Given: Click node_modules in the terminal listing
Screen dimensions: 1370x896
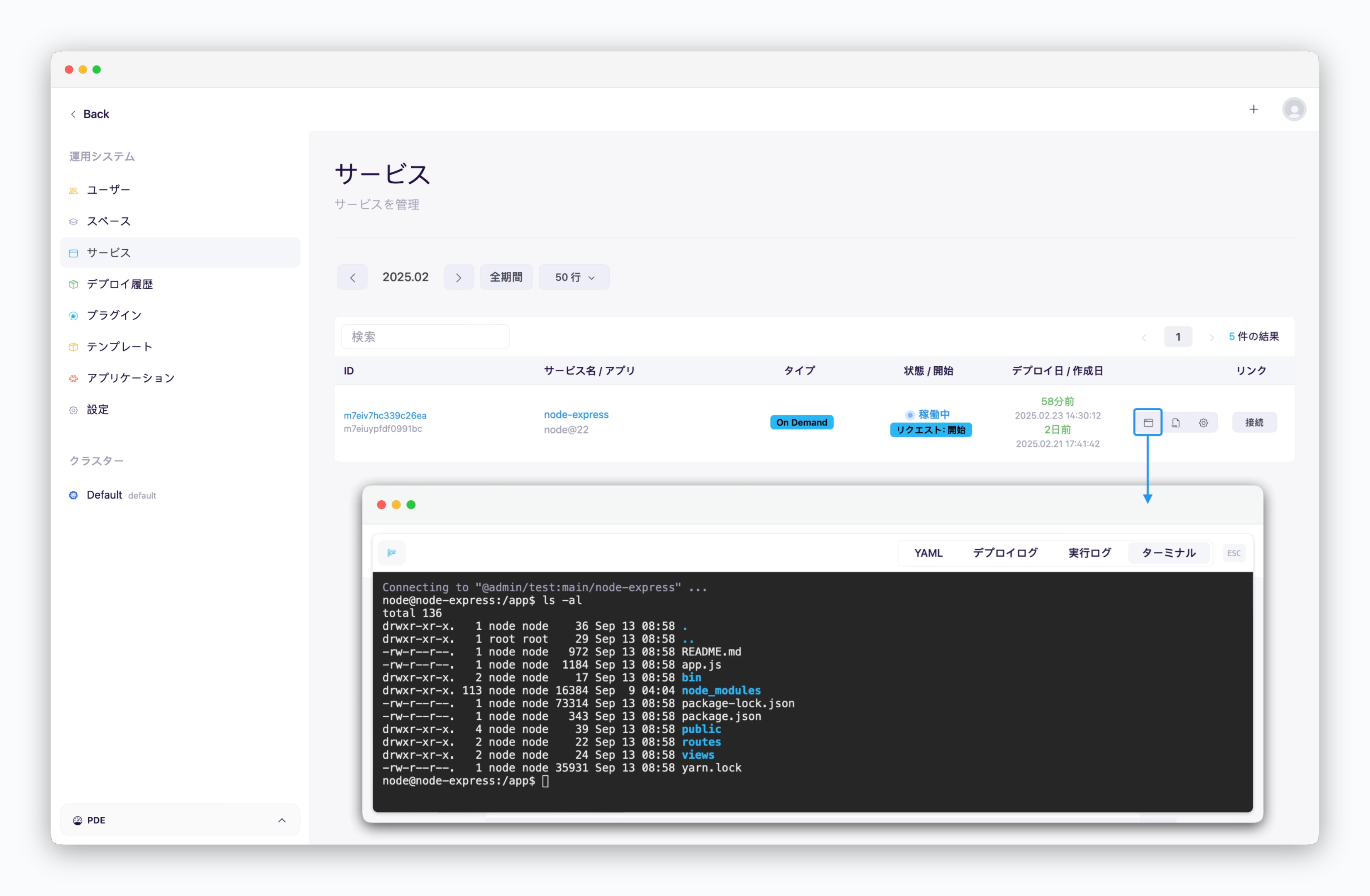Looking at the screenshot, I should click(720, 691).
